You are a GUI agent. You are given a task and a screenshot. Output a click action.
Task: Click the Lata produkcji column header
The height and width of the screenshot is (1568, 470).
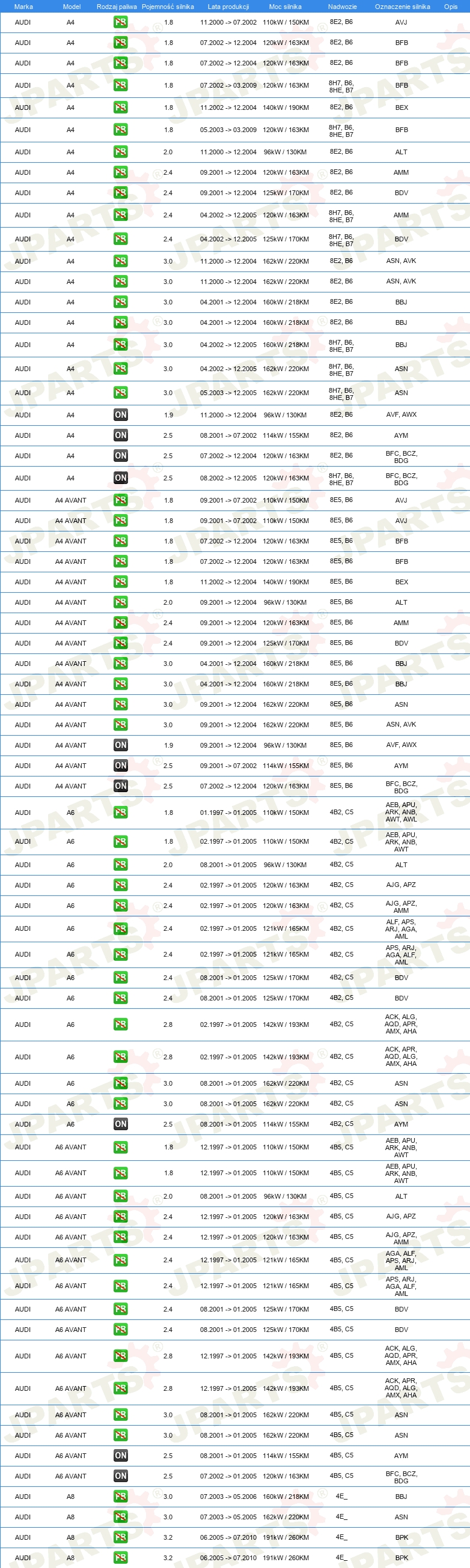(x=228, y=7)
